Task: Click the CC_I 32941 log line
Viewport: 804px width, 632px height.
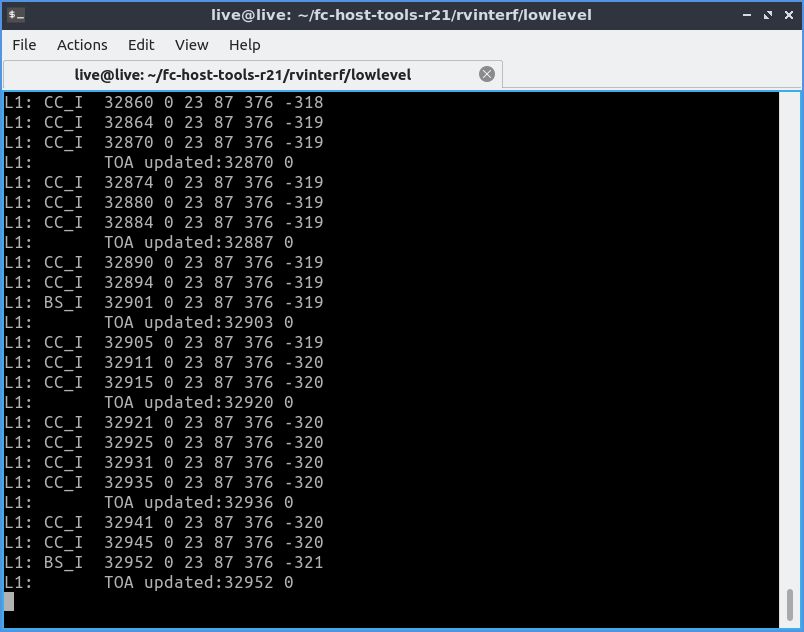Action: point(164,522)
